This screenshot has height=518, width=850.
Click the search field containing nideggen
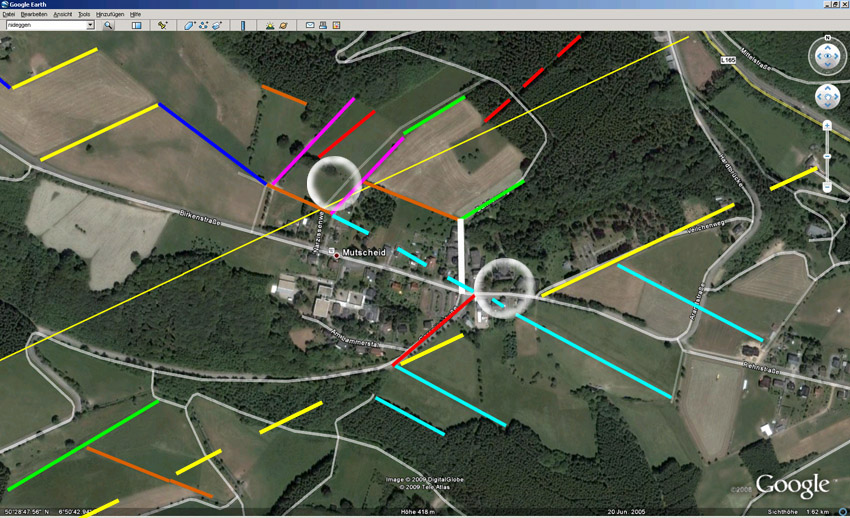[x=45, y=25]
